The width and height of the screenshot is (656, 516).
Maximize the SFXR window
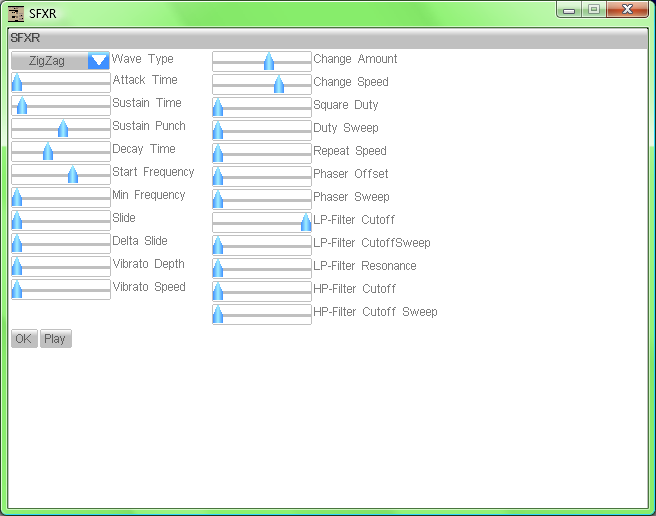tap(594, 10)
